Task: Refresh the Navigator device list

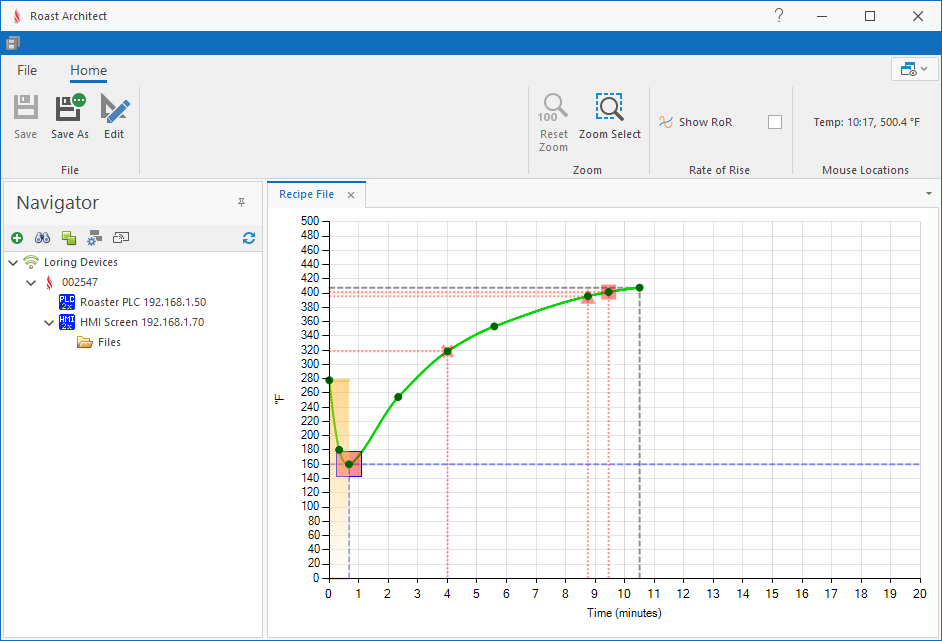Action: (249, 238)
